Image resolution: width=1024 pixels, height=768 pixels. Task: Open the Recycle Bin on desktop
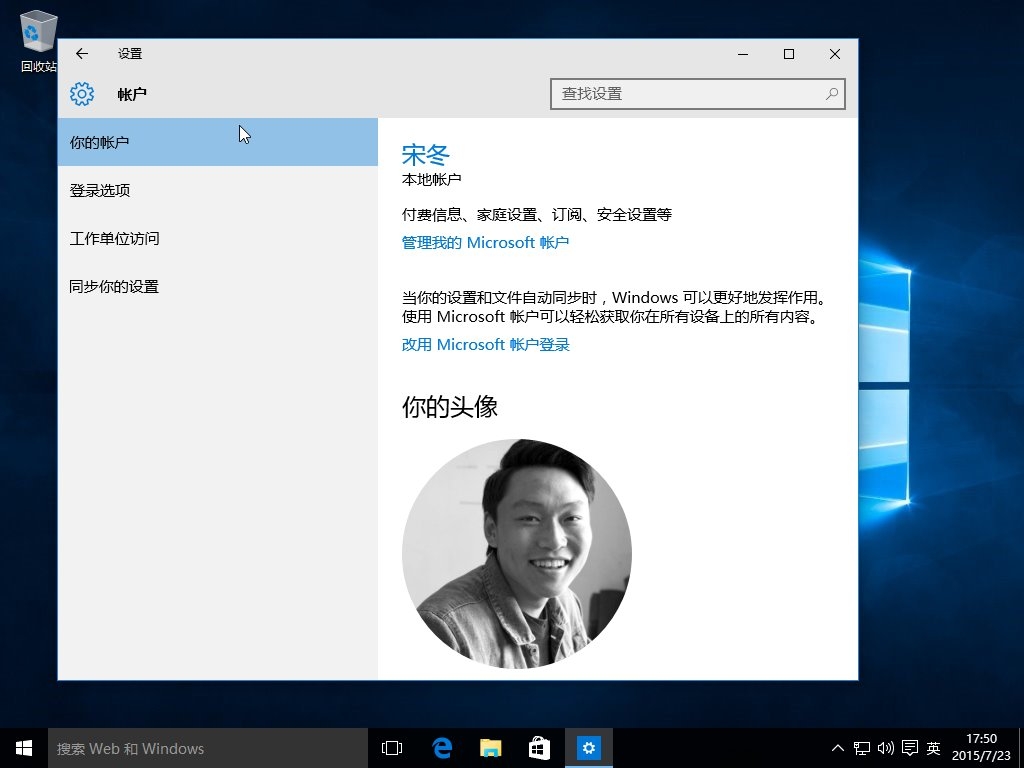(x=39, y=40)
